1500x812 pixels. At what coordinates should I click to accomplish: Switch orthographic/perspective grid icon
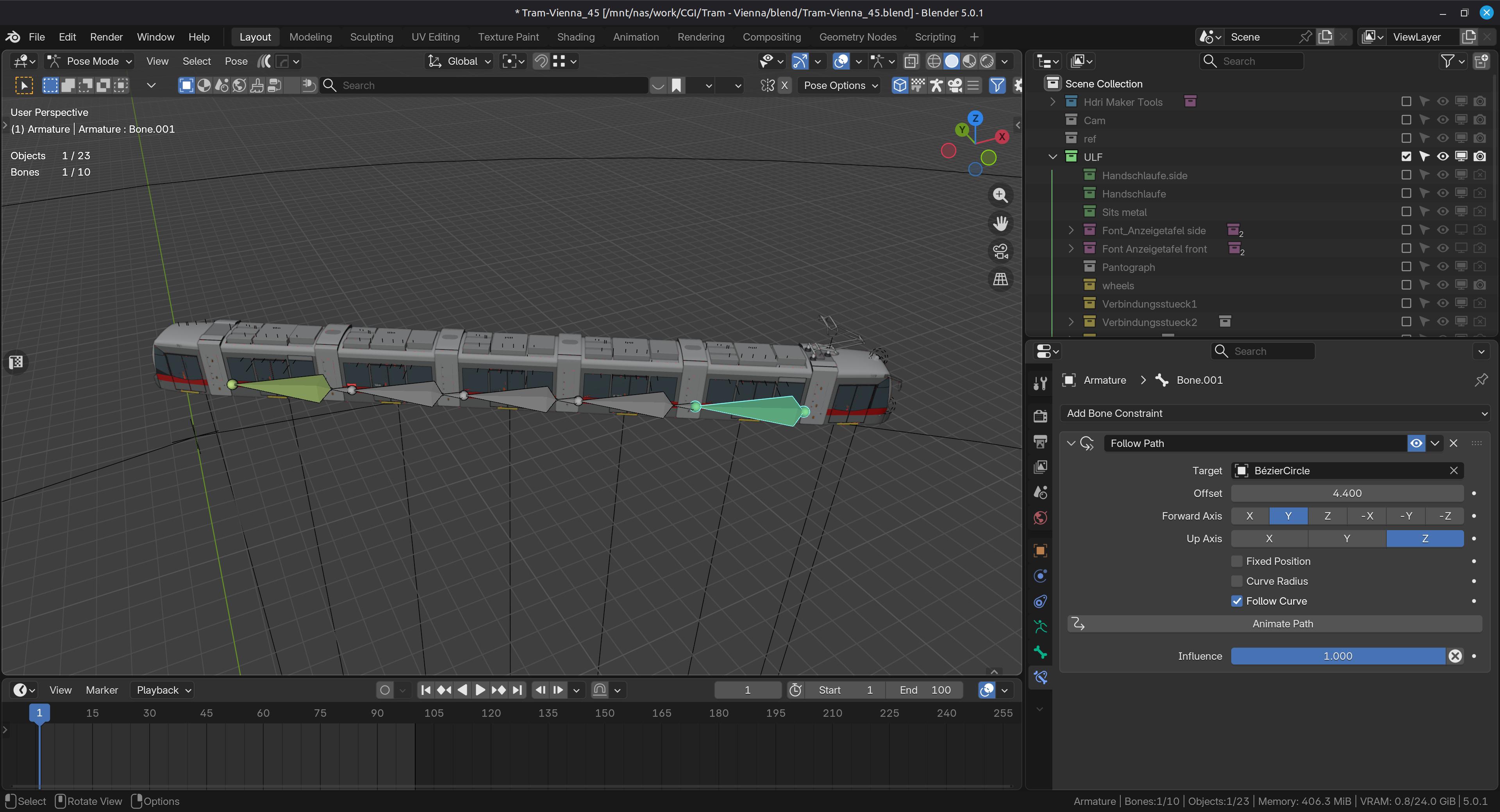click(x=1000, y=279)
